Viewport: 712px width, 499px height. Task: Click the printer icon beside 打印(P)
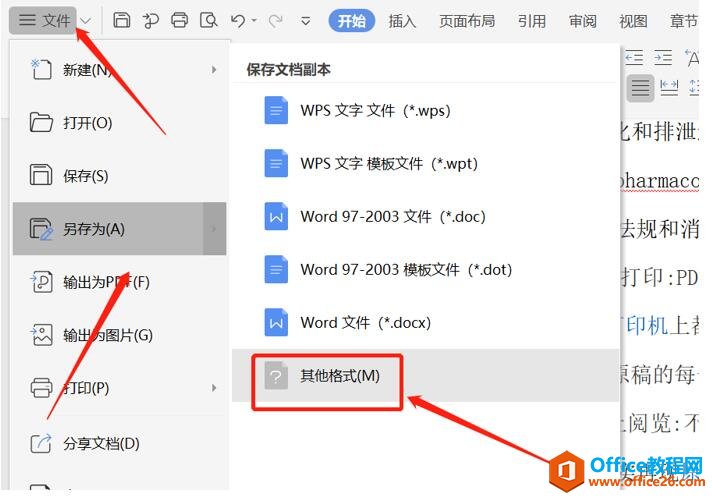(41, 388)
